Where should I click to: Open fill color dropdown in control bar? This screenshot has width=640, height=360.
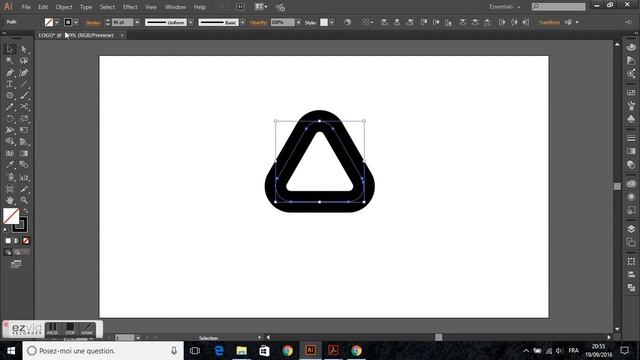pos(57,22)
